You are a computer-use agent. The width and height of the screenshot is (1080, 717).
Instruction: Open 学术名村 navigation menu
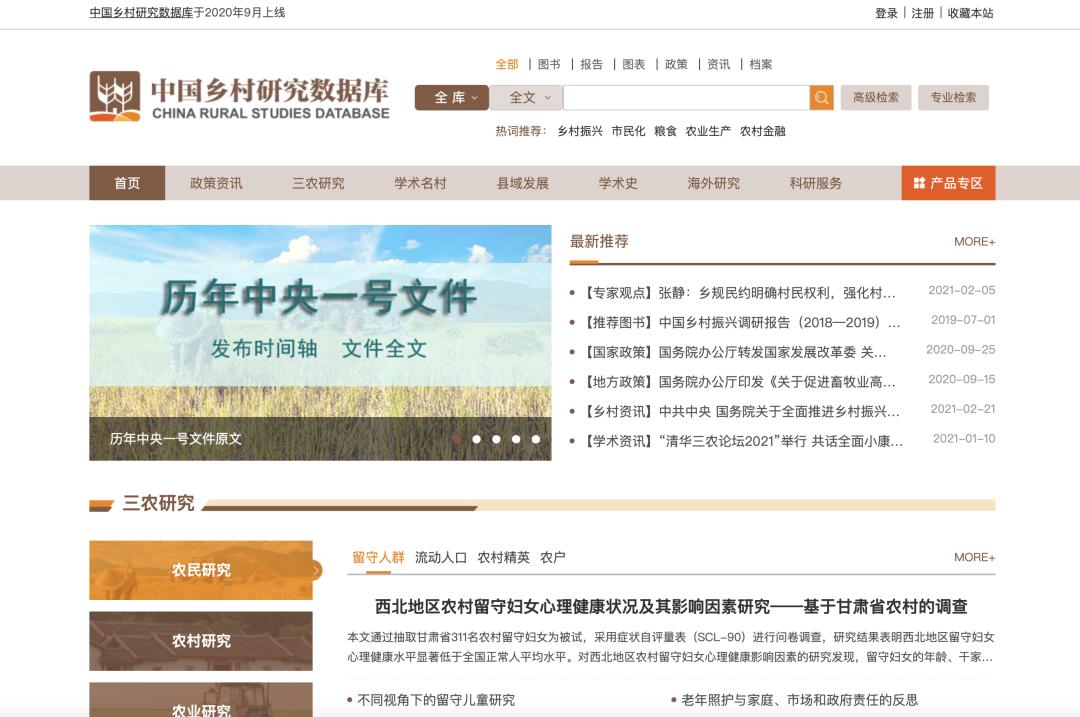[420, 183]
